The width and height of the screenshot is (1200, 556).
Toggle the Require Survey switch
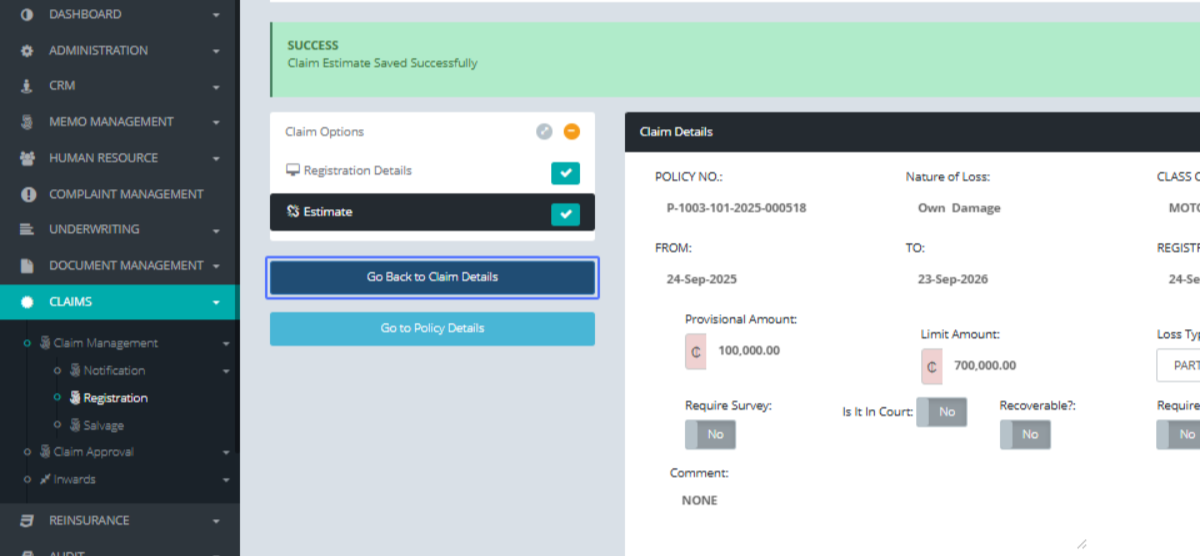coord(710,435)
